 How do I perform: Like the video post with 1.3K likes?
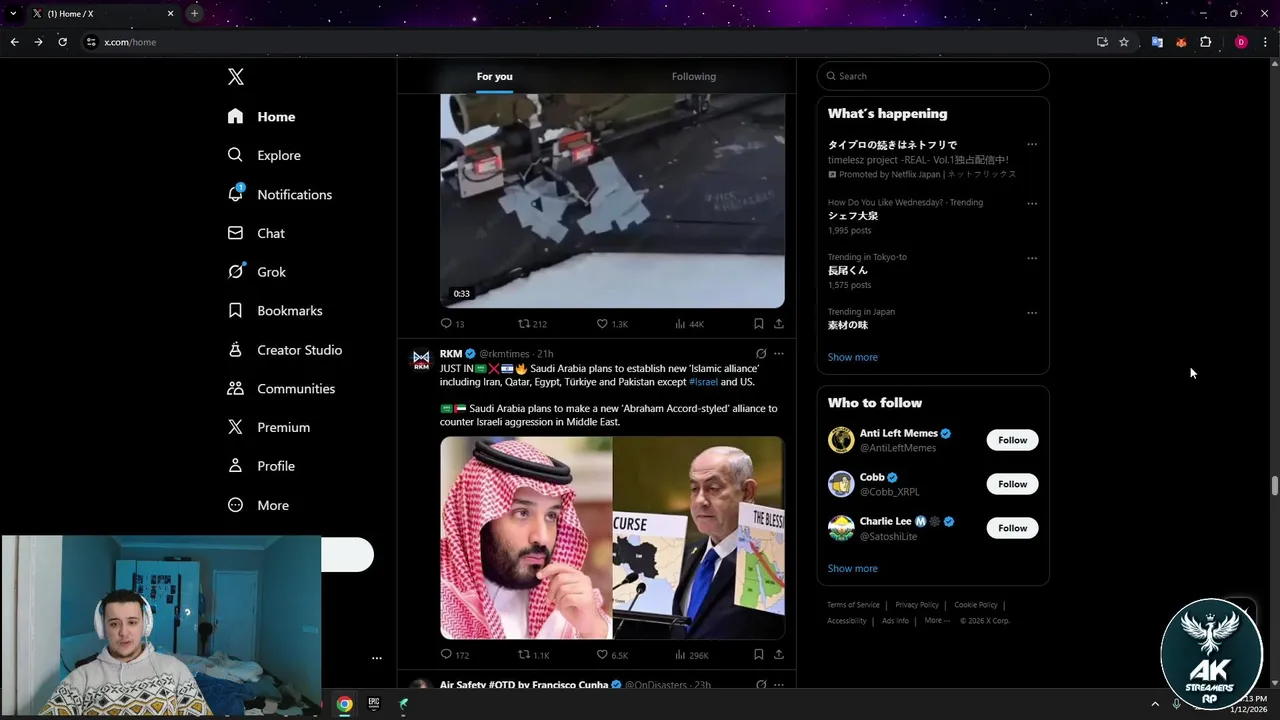point(612,324)
